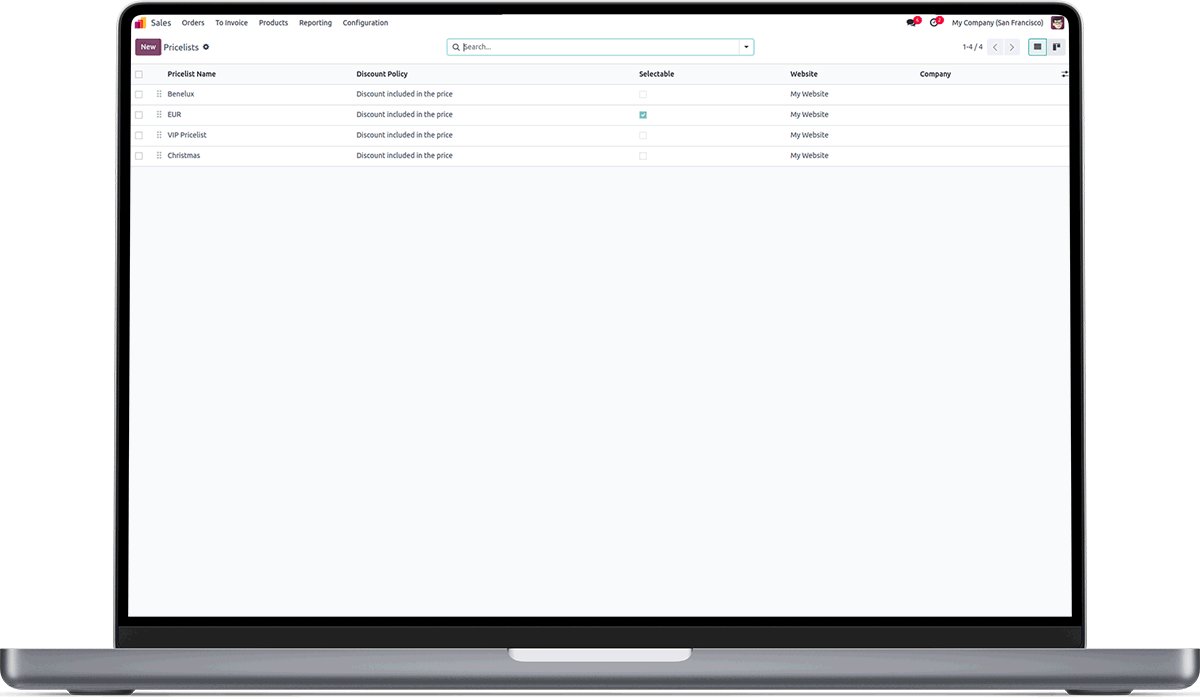Open the EUR pricelist record

click(x=174, y=115)
